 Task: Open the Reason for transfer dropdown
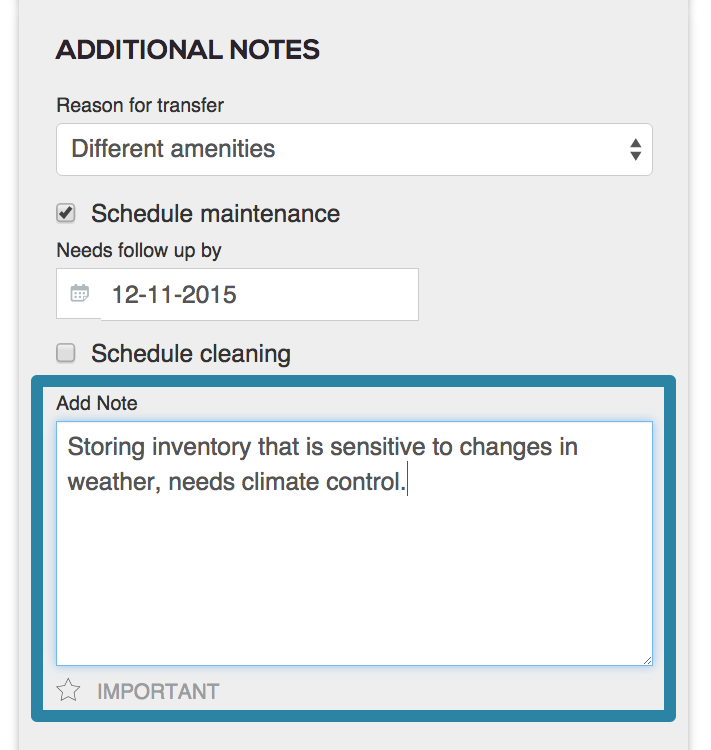click(x=355, y=149)
